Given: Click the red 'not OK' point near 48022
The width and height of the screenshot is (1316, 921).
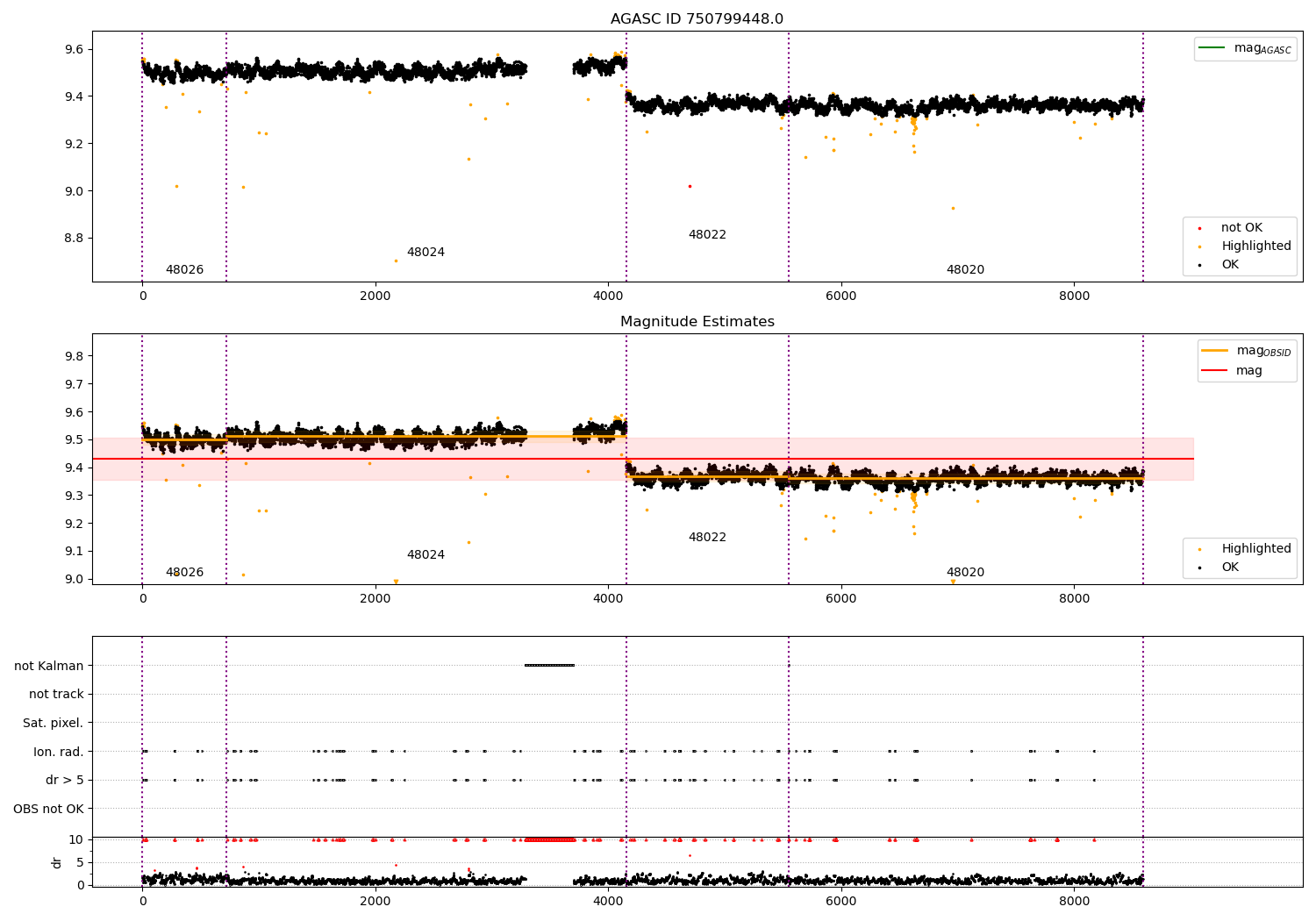Looking at the screenshot, I should click(x=690, y=186).
